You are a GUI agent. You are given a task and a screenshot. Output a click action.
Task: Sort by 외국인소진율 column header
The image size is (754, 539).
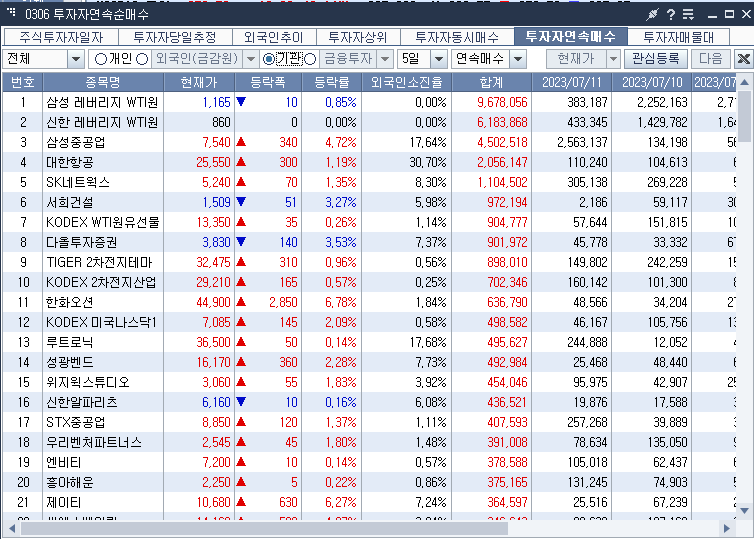[x=406, y=82]
